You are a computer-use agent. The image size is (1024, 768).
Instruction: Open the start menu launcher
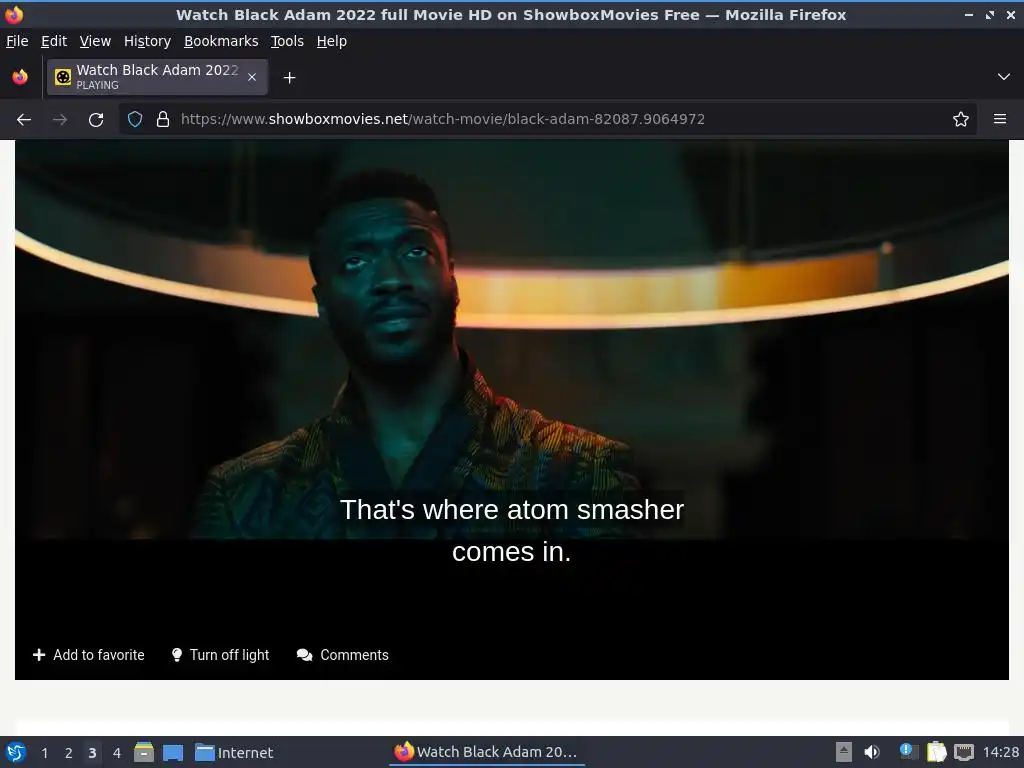16,752
